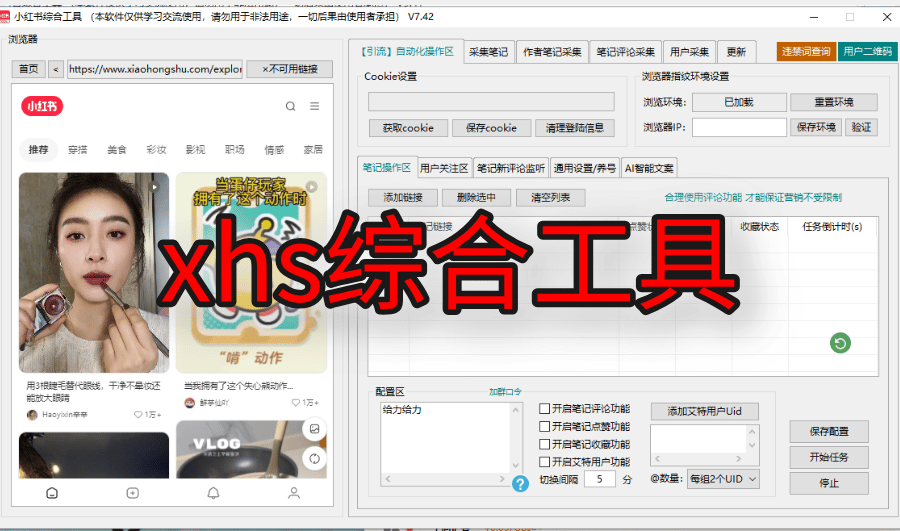Select the AI智能文案 tab
Screen dimensions: 900x531
[649, 168]
